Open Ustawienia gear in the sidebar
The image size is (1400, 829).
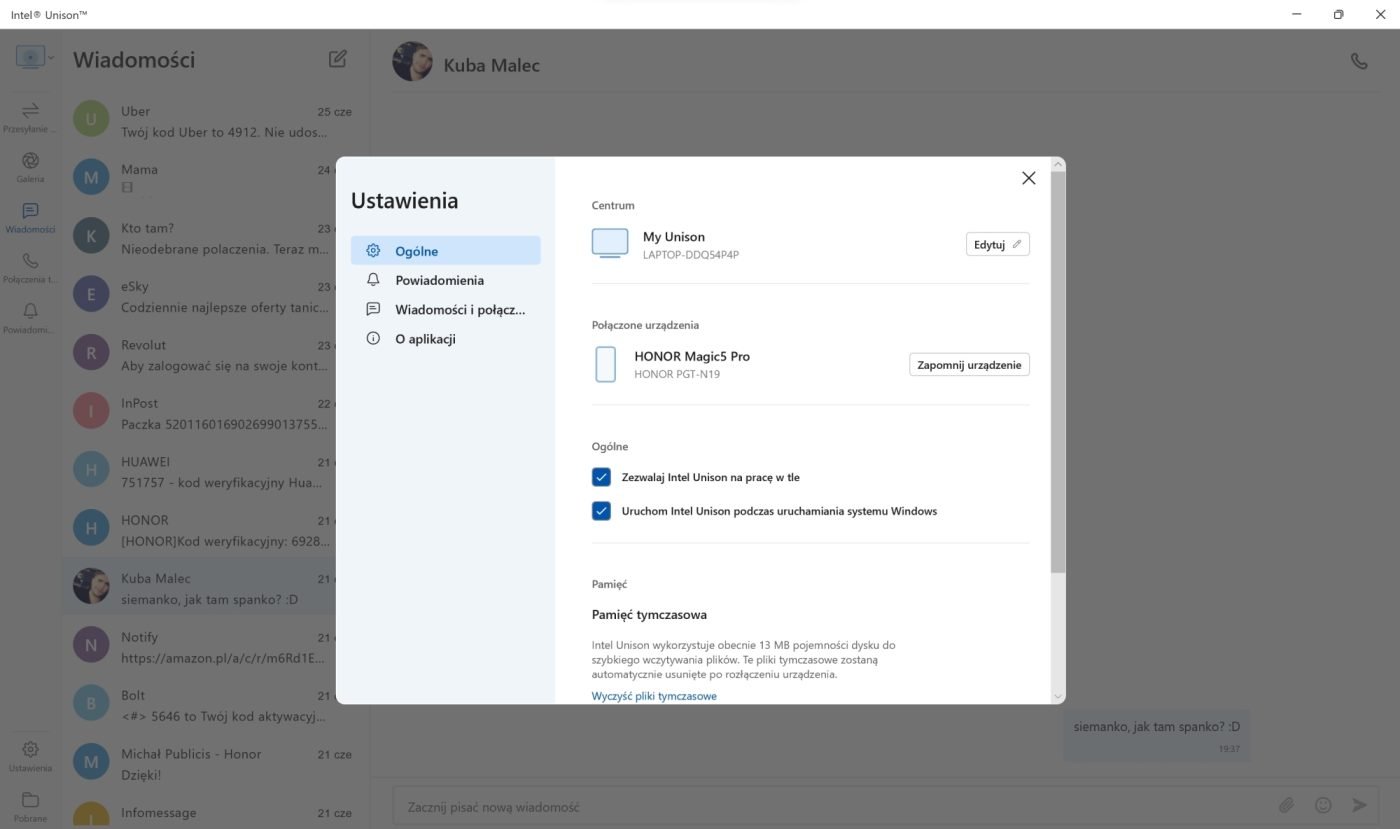coord(30,749)
